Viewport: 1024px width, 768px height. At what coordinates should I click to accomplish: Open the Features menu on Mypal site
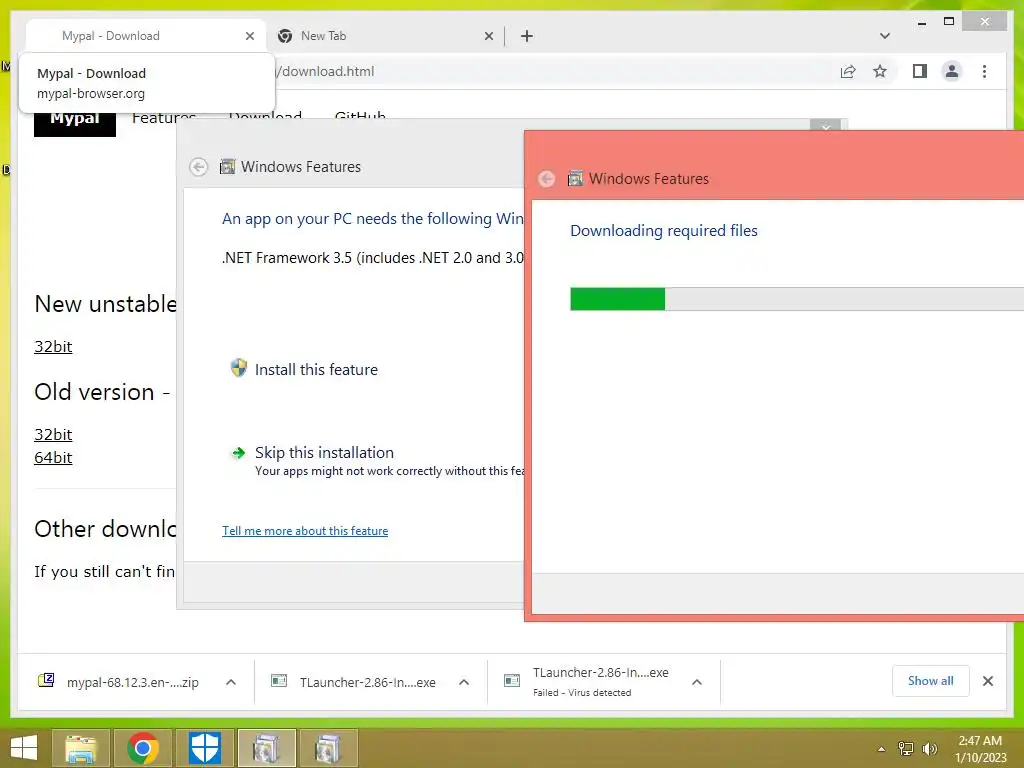click(x=164, y=118)
